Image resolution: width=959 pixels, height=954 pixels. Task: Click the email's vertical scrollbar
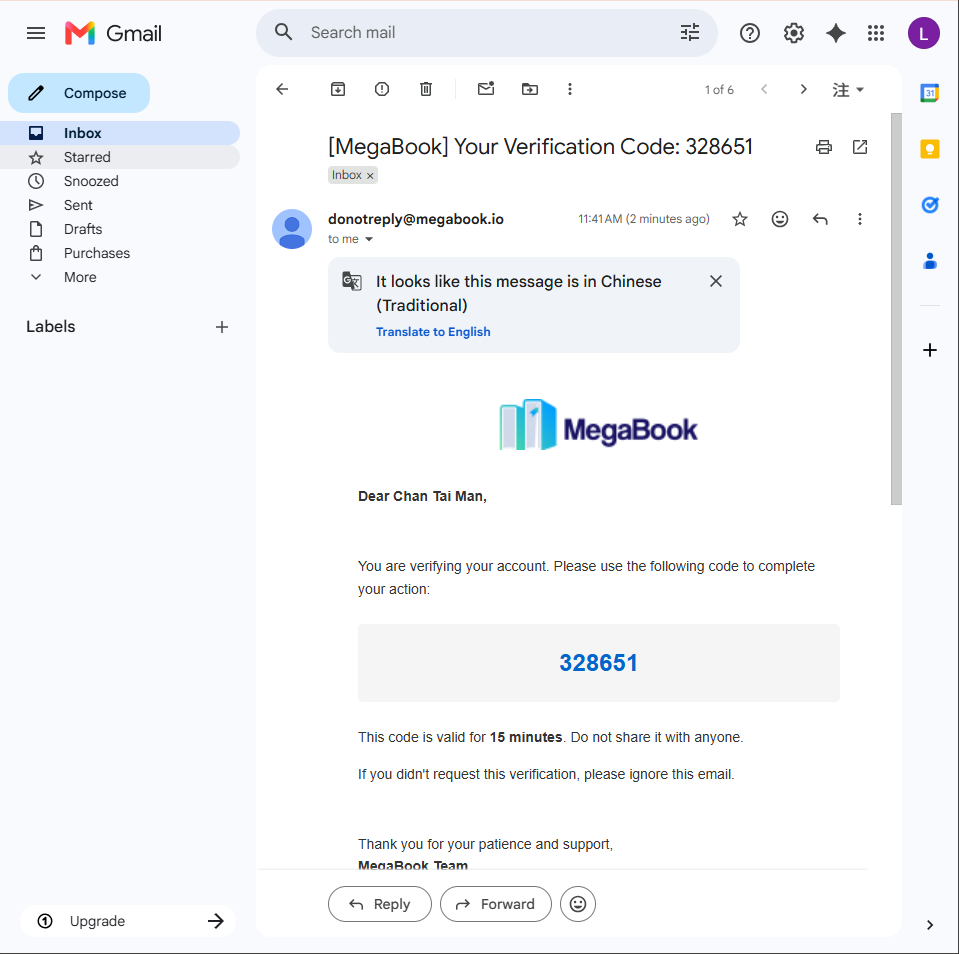896,309
